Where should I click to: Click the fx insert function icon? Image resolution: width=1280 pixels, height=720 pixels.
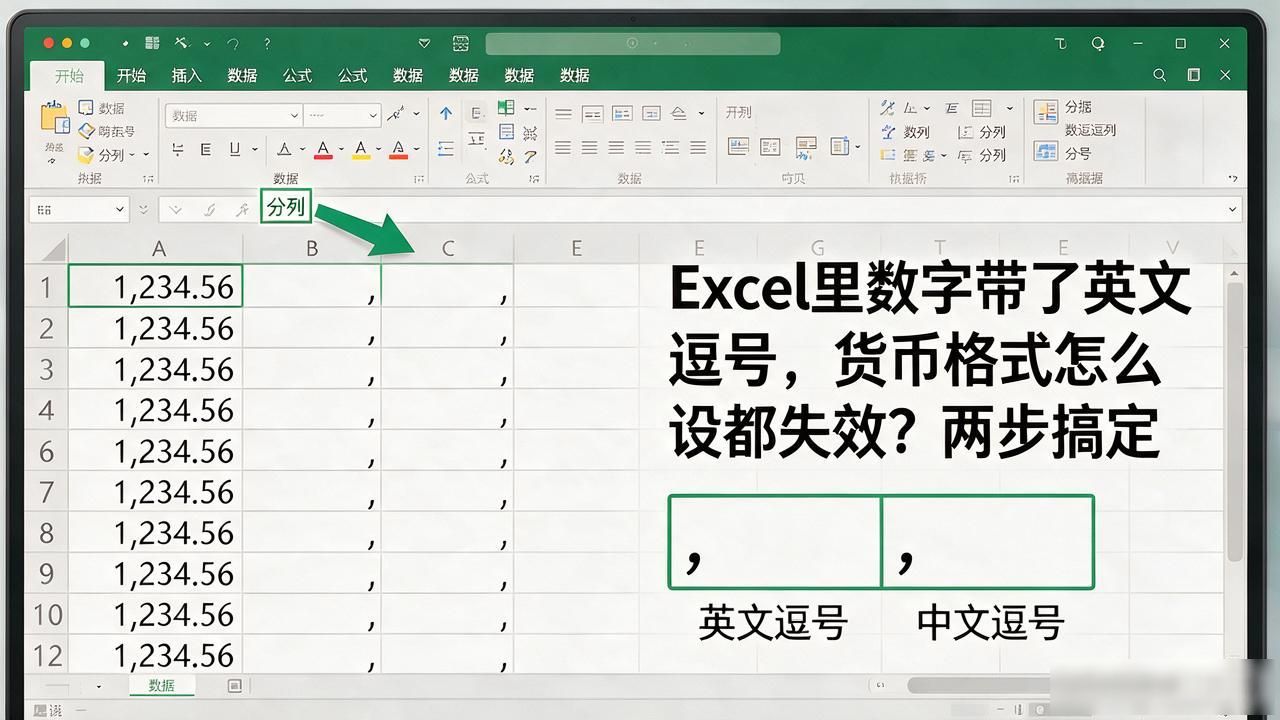point(242,210)
